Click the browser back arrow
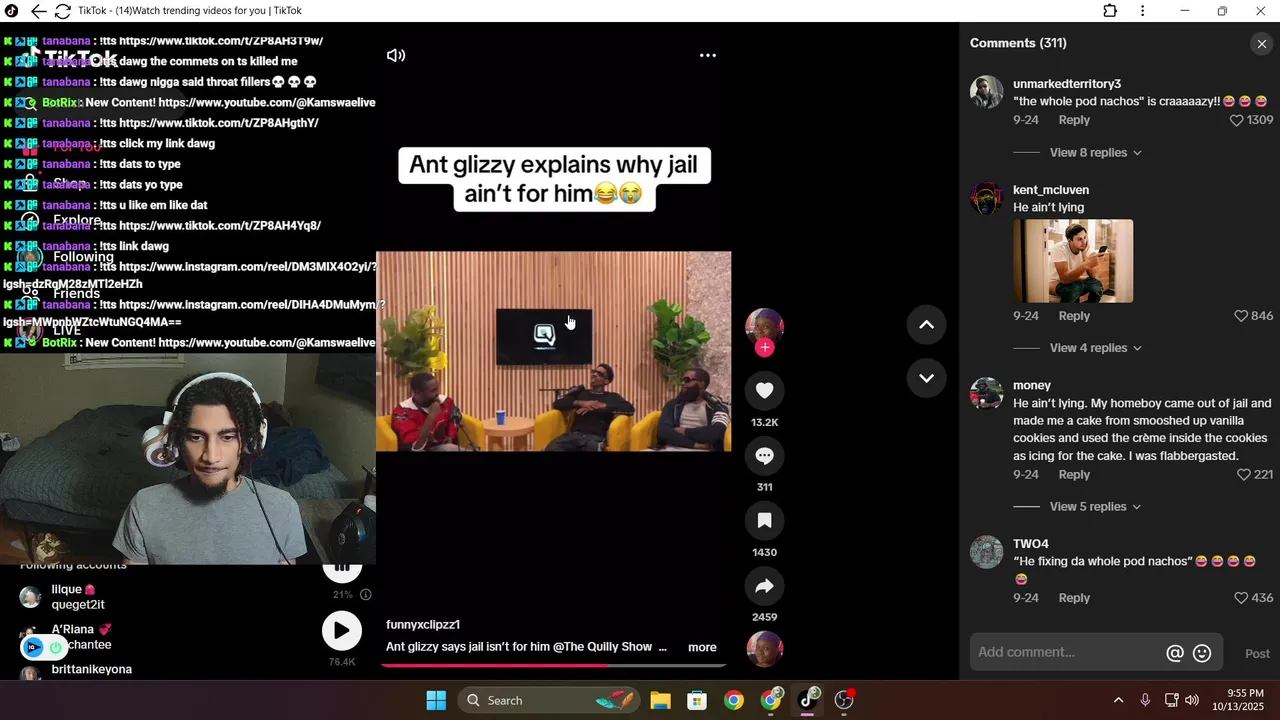This screenshot has width=1280, height=720. pos(38,11)
